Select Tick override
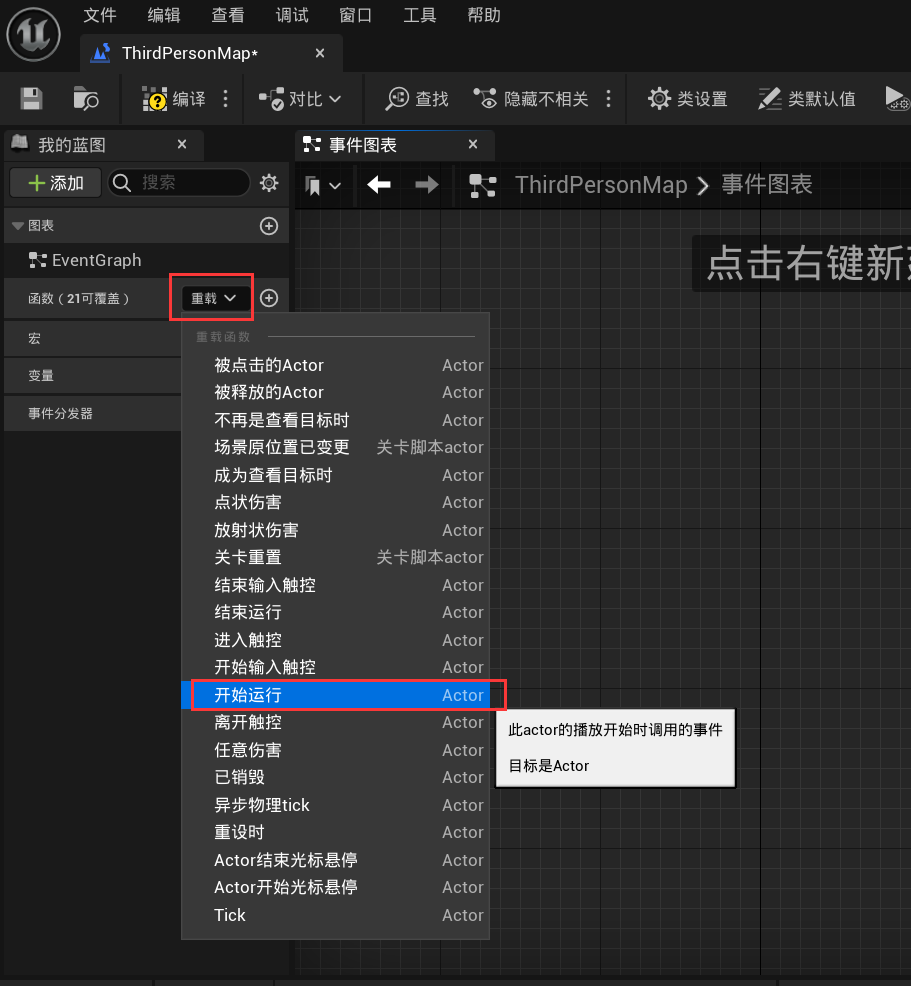Viewport: 911px width, 986px height. (335, 915)
